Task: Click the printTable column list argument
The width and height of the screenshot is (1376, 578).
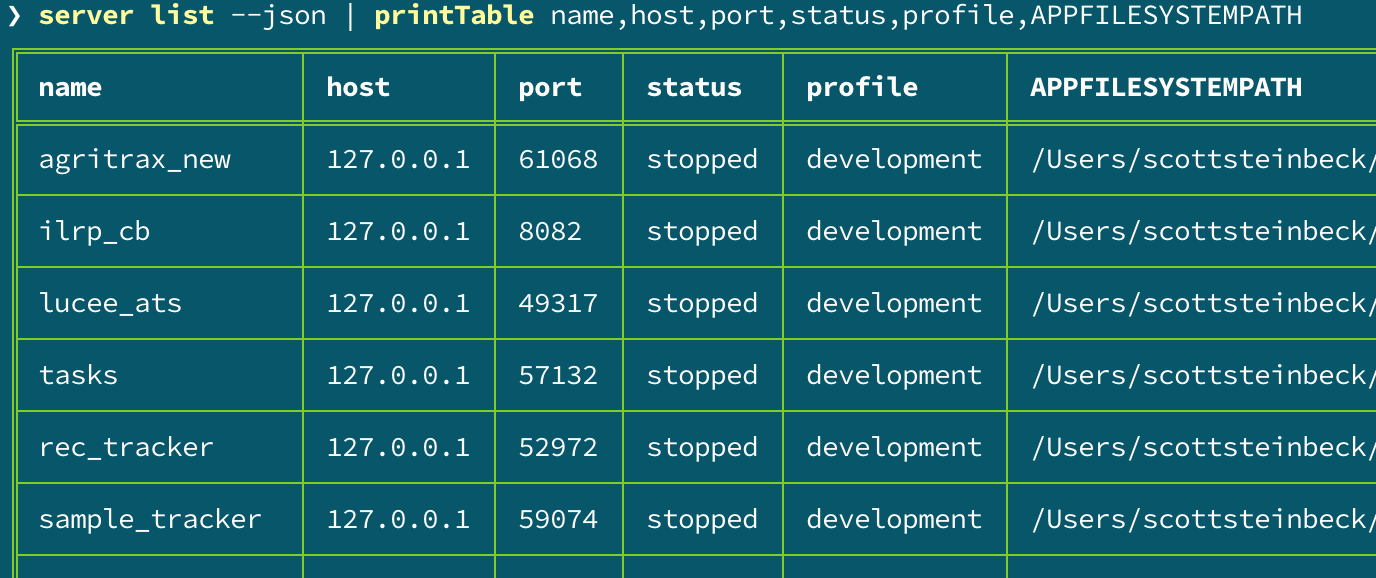Action: pyautogui.click(x=926, y=16)
